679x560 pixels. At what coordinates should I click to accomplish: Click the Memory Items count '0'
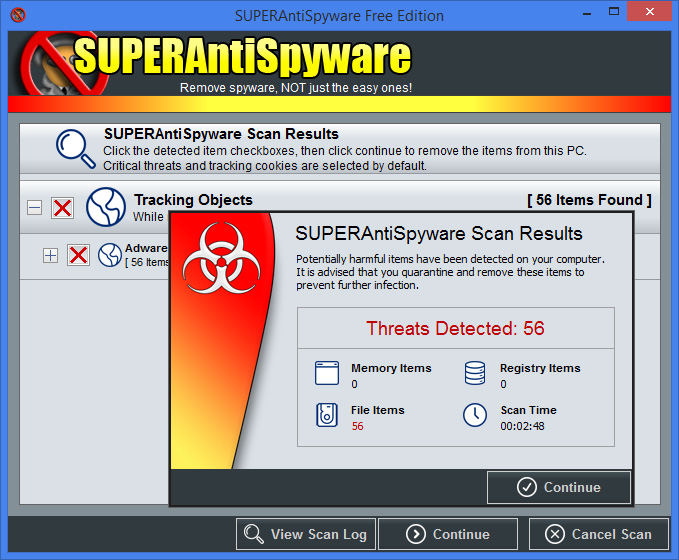pos(354,384)
